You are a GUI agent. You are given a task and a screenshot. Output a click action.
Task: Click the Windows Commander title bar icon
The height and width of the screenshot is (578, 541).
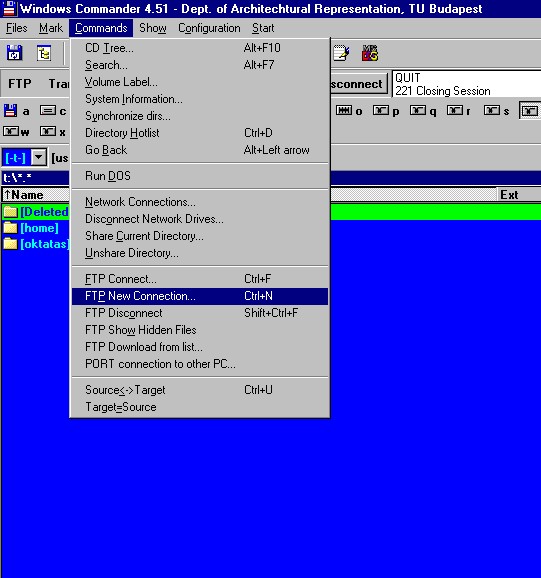9,8
